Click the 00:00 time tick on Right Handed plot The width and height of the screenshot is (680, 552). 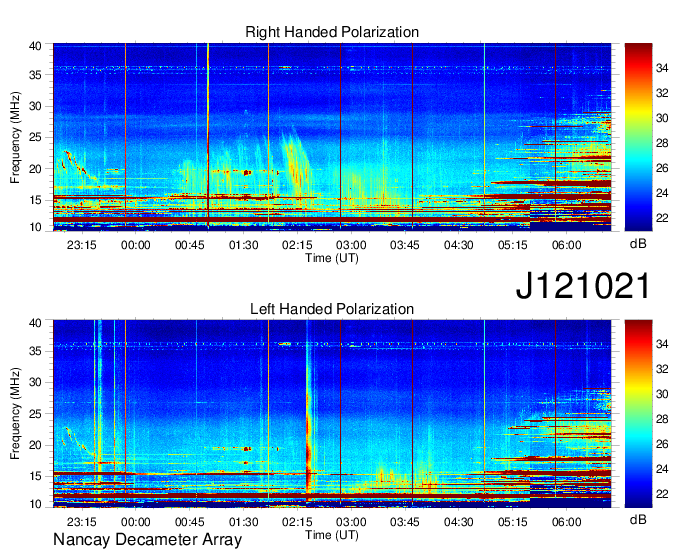[x=136, y=245]
